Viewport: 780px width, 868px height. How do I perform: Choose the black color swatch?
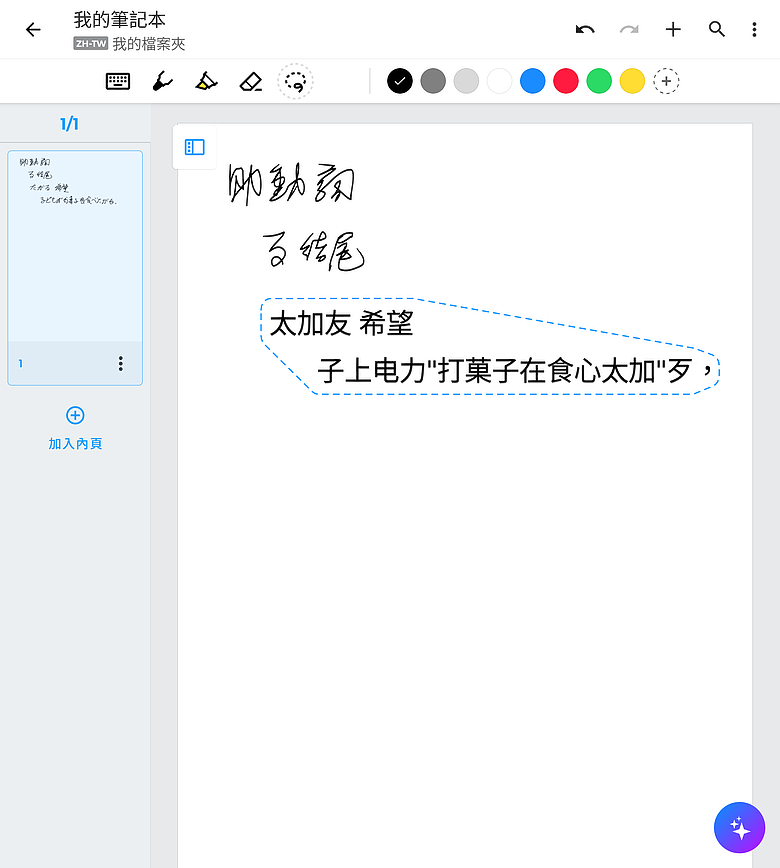(x=400, y=81)
